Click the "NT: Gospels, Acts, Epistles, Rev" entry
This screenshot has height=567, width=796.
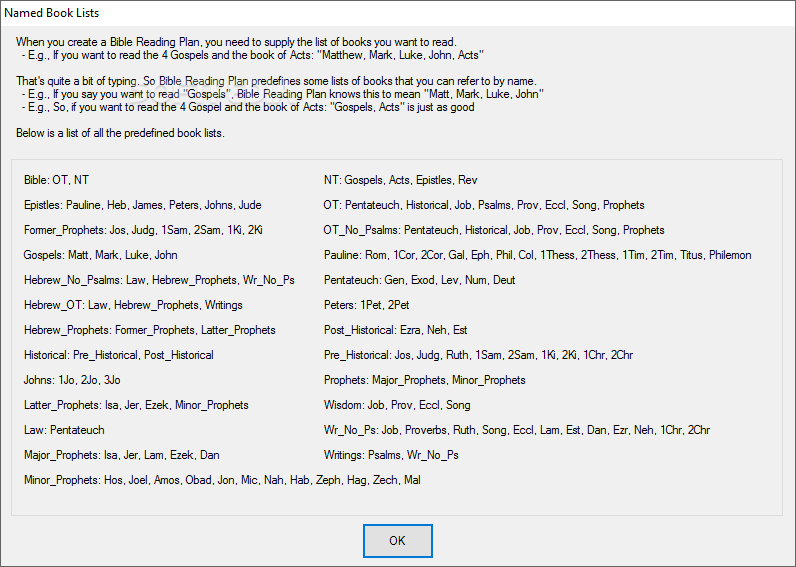(x=401, y=180)
